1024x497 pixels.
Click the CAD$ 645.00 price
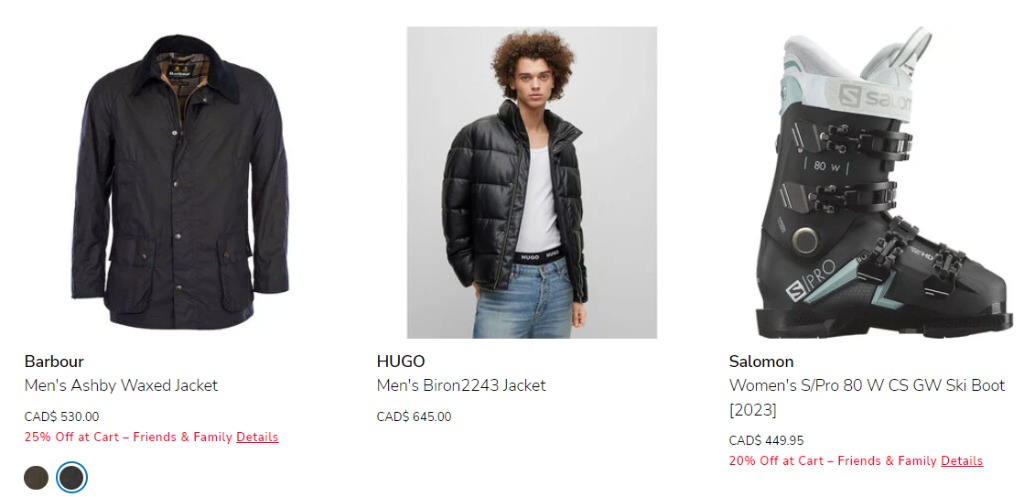414,417
